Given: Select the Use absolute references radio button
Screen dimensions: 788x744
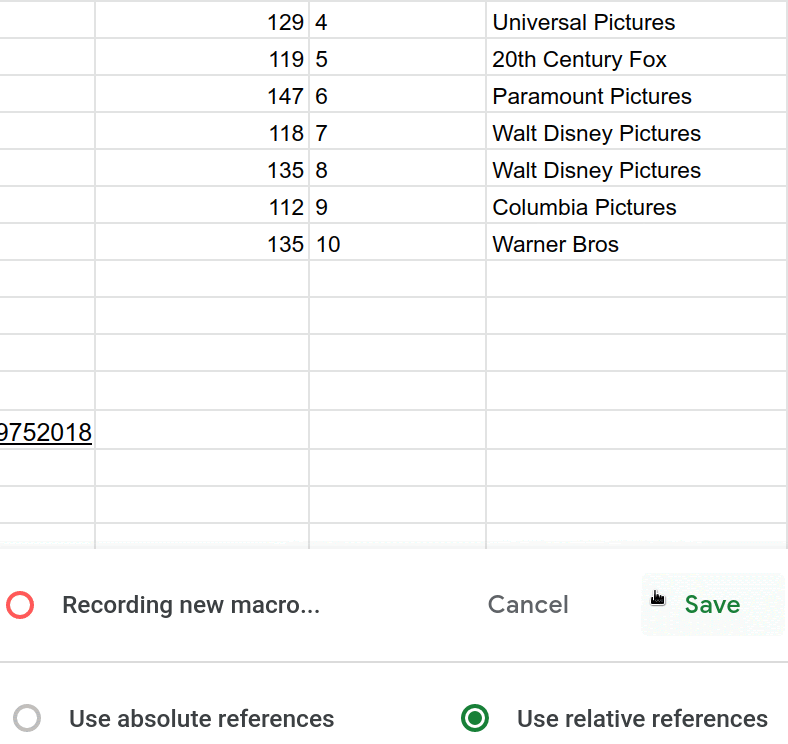Looking at the screenshot, I should click(x=28, y=718).
